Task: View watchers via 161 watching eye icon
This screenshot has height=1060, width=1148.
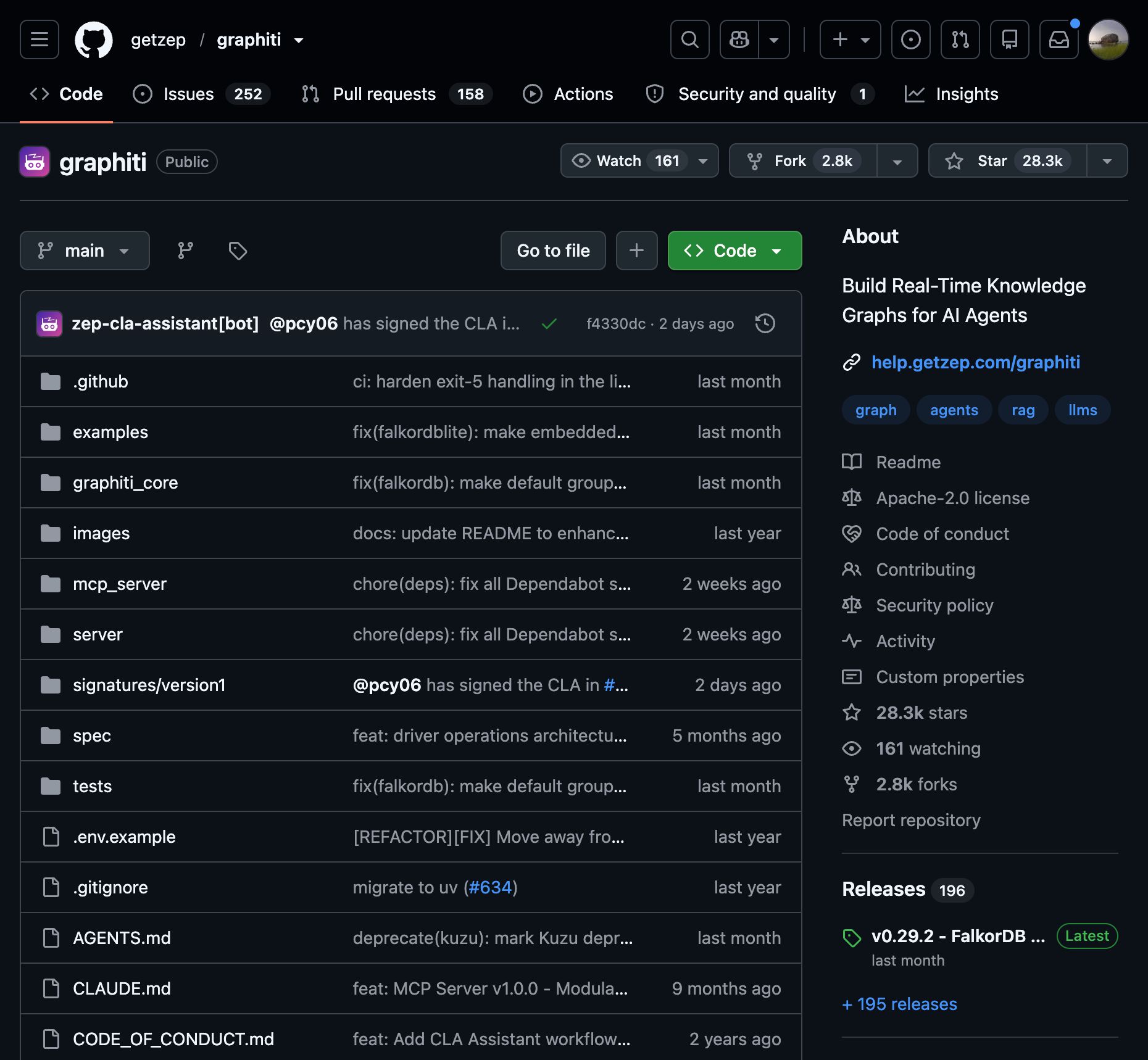Action: pos(852,748)
